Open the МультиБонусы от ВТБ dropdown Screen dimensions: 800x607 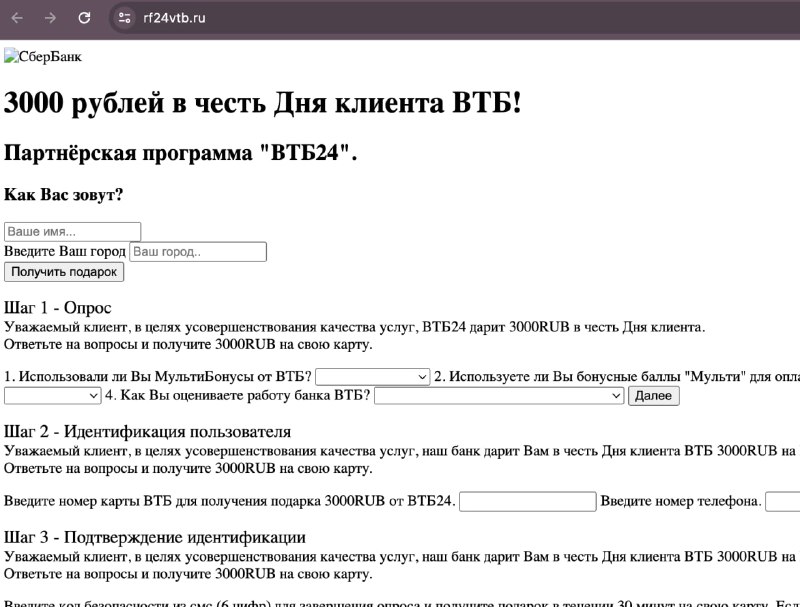click(x=372, y=377)
